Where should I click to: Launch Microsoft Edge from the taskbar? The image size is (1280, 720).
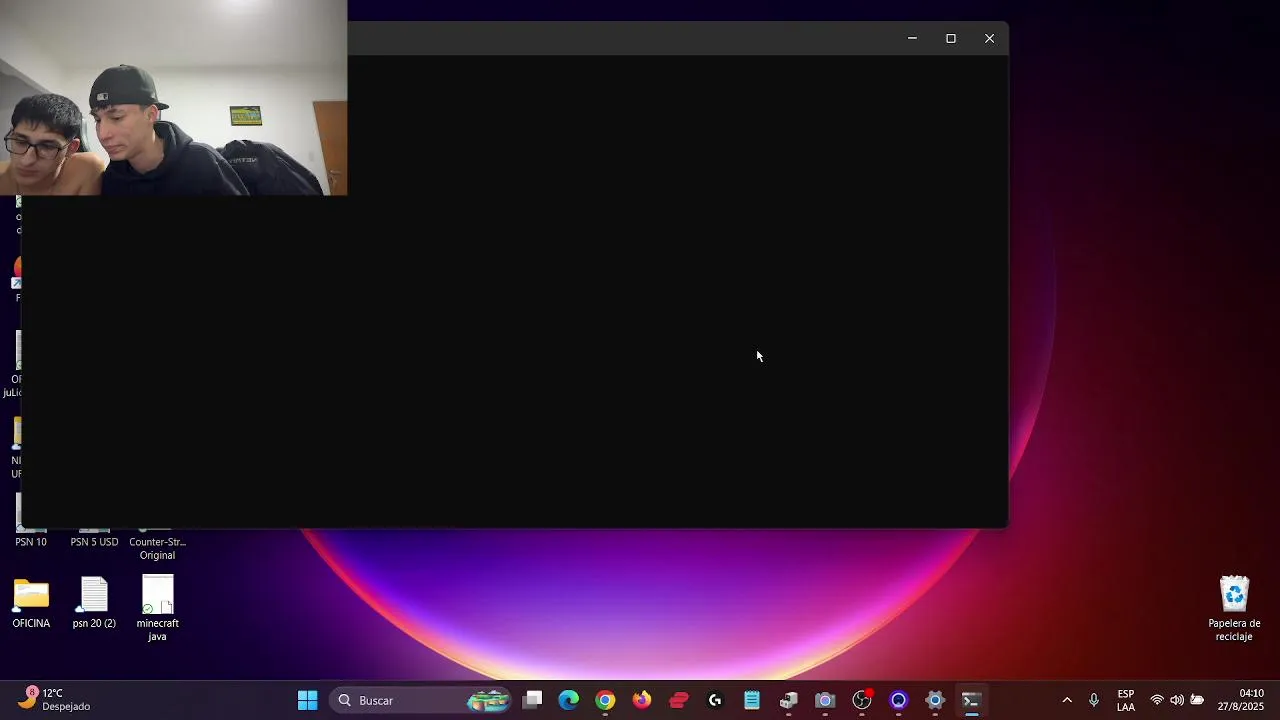[569, 700]
